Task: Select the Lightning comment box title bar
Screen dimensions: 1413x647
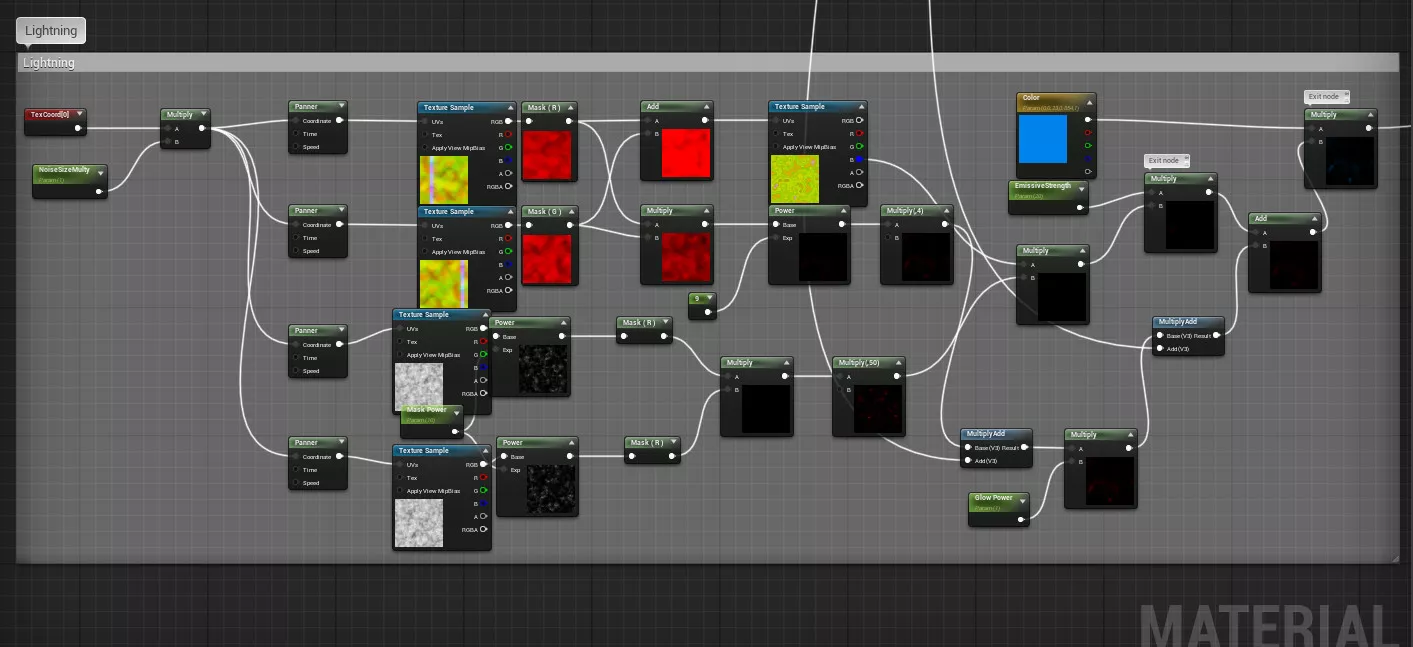Action: pos(700,63)
